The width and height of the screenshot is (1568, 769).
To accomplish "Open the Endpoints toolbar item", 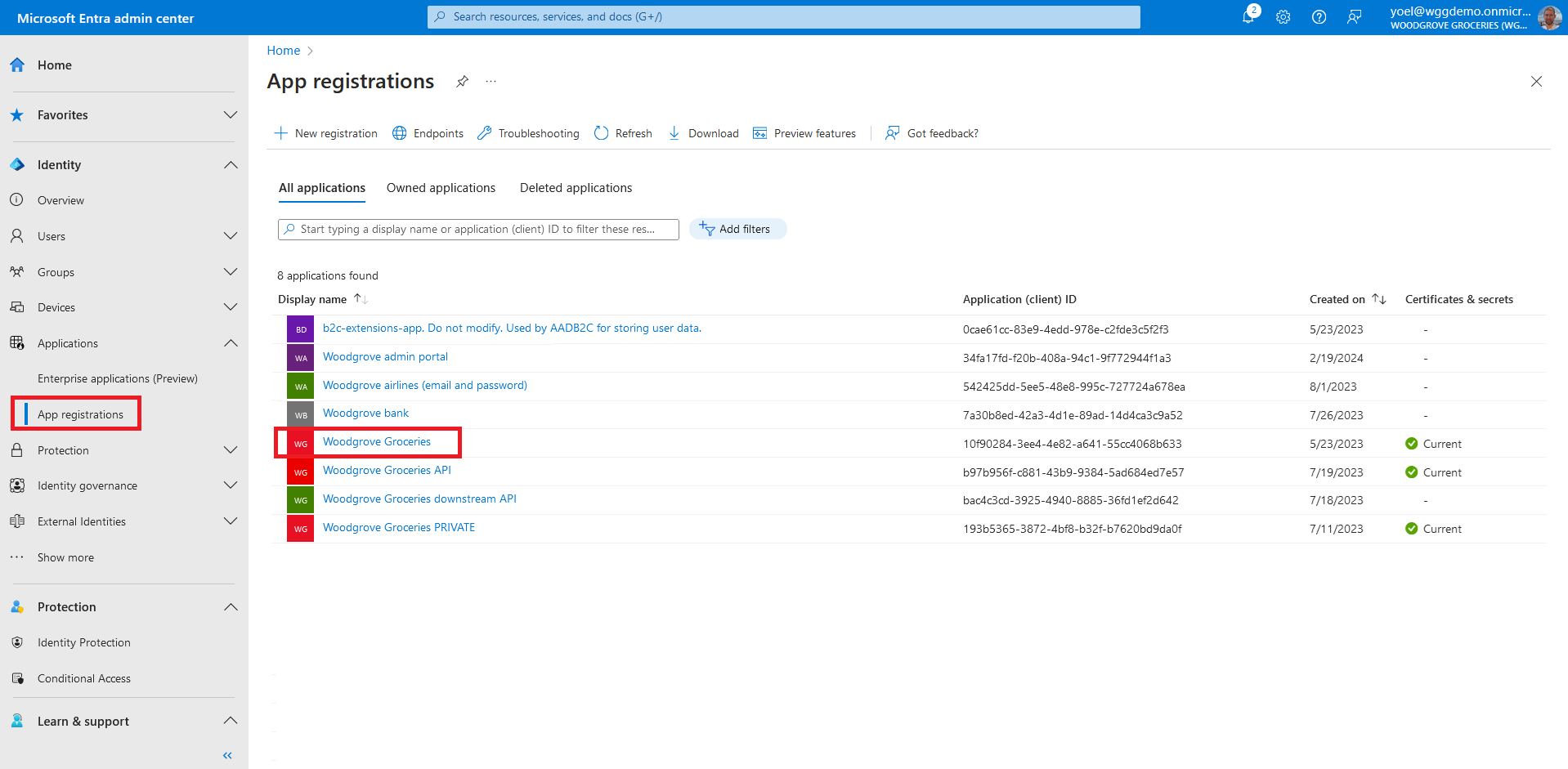I will (428, 133).
